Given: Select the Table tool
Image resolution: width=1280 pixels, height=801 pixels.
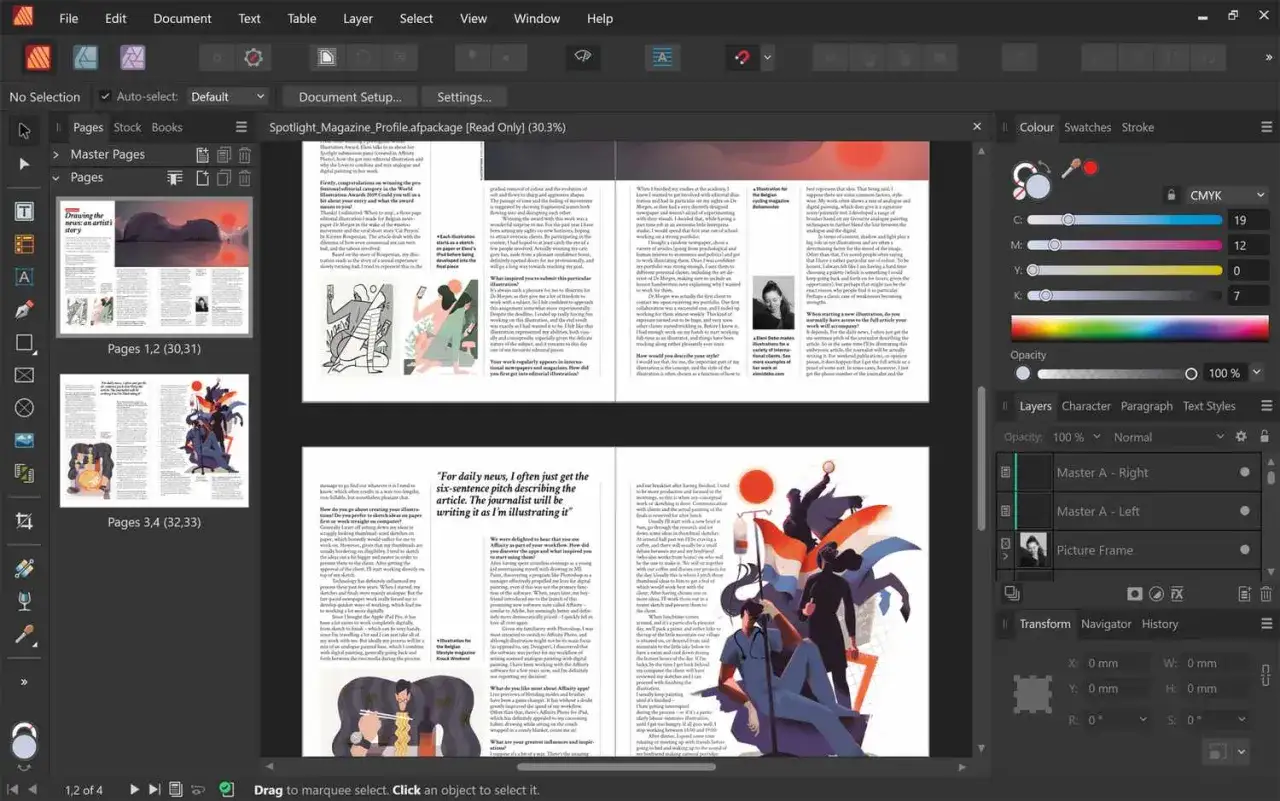Looking at the screenshot, I should (x=24, y=244).
